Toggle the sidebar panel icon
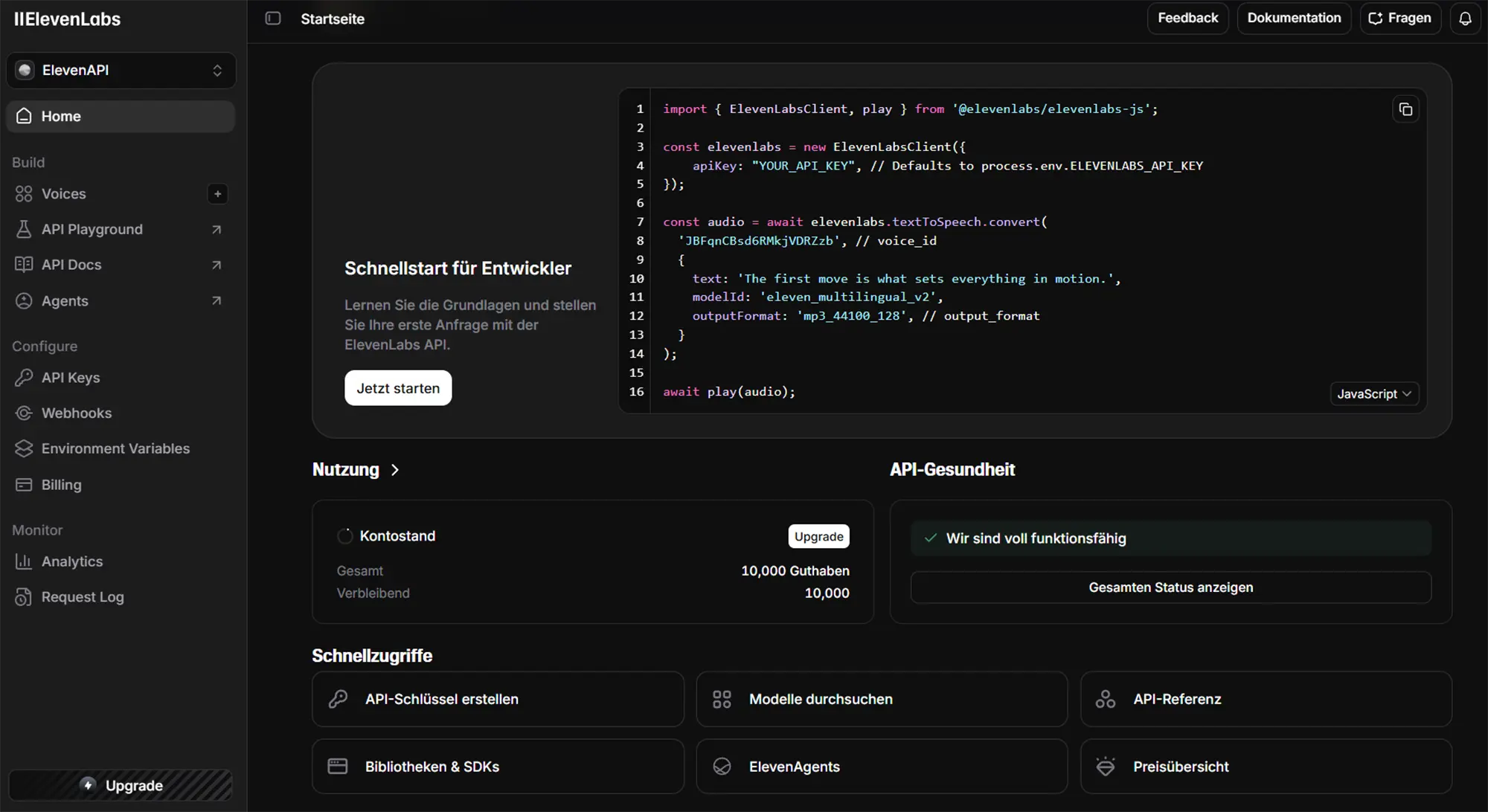 pos(273,19)
